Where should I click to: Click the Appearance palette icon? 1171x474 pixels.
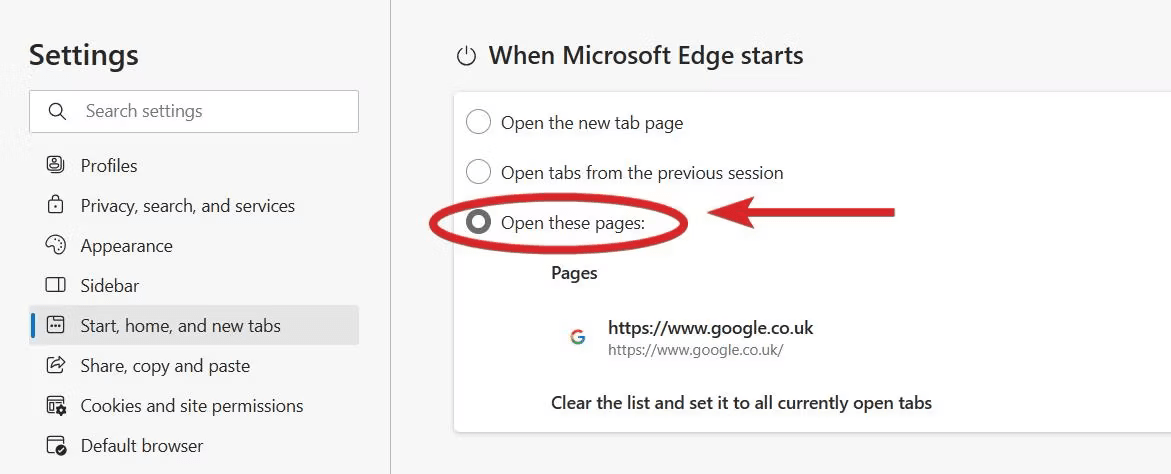(x=55, y=246)
